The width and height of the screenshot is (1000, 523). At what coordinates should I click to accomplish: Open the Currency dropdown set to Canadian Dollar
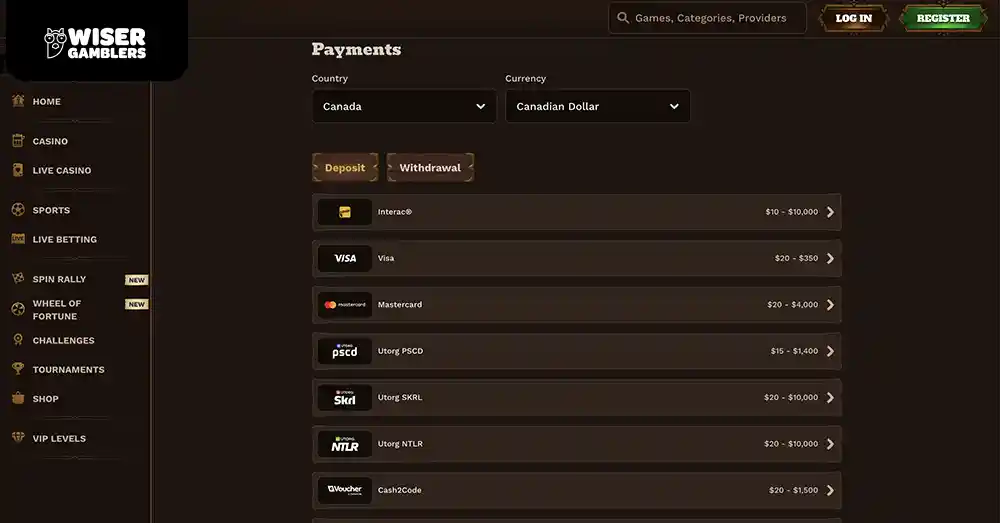[x=598, y=106]
